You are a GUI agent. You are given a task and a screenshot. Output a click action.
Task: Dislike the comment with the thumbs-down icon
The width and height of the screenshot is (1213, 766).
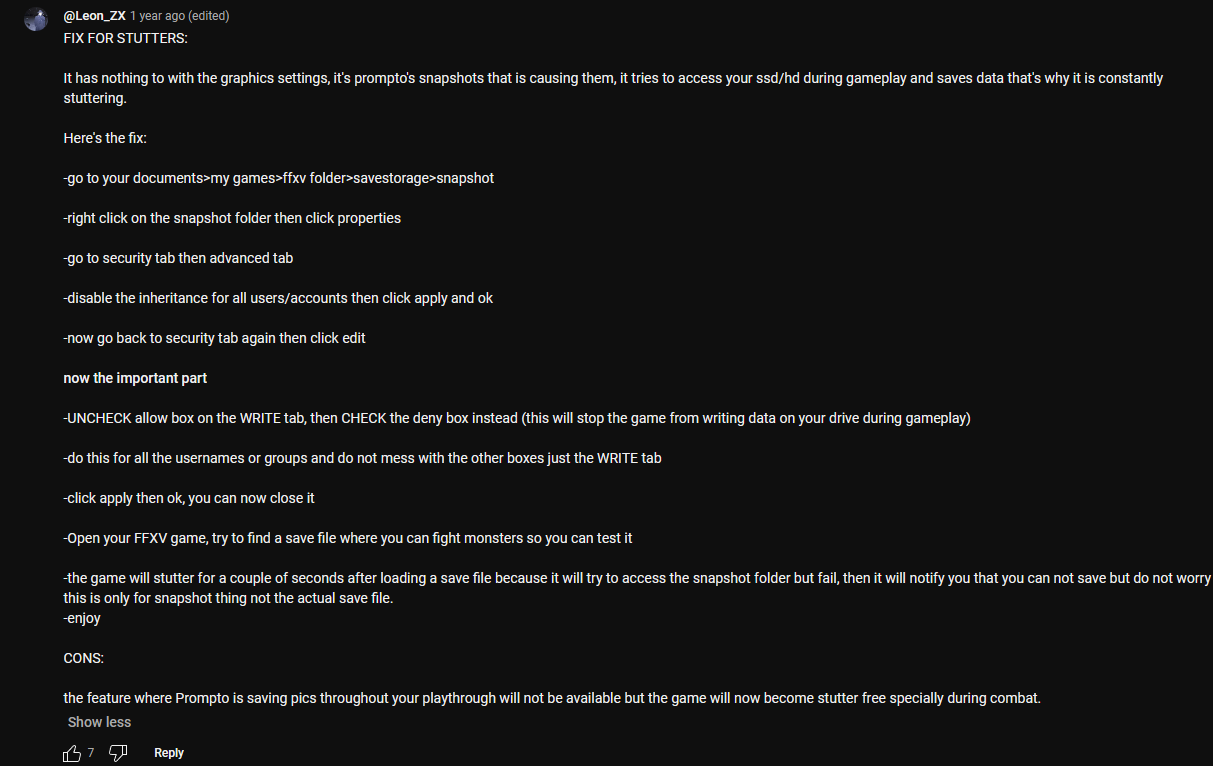pyautogui.click(x=118, y=753)
